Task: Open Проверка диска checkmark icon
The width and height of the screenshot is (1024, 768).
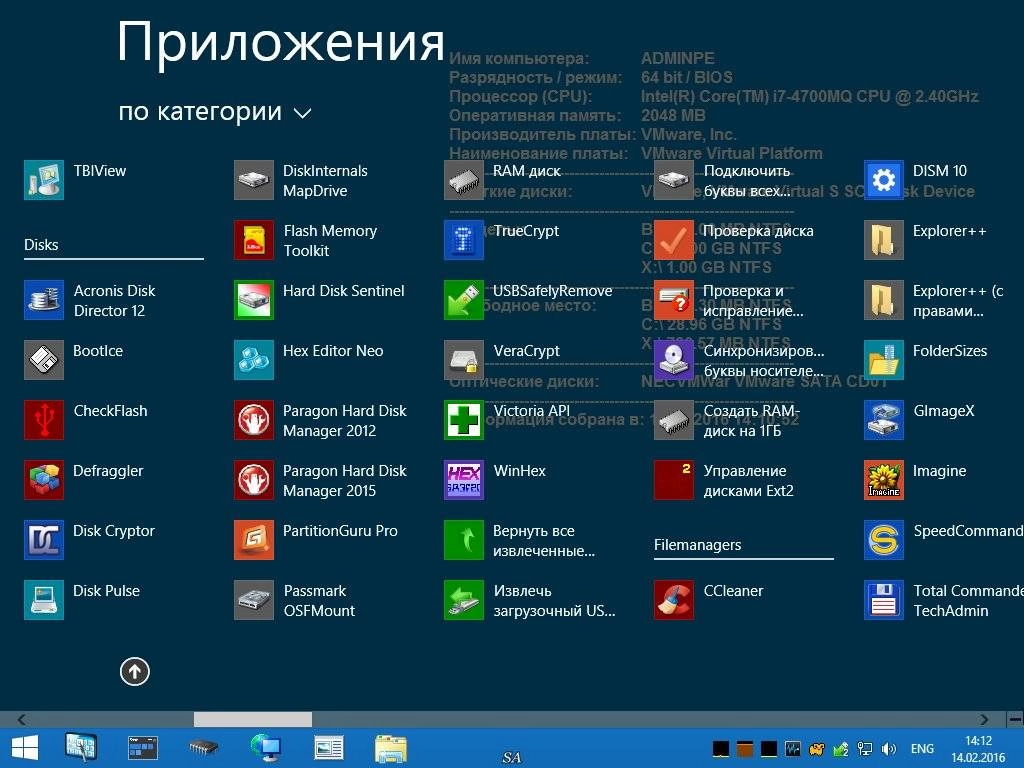Action: point(674,240)
